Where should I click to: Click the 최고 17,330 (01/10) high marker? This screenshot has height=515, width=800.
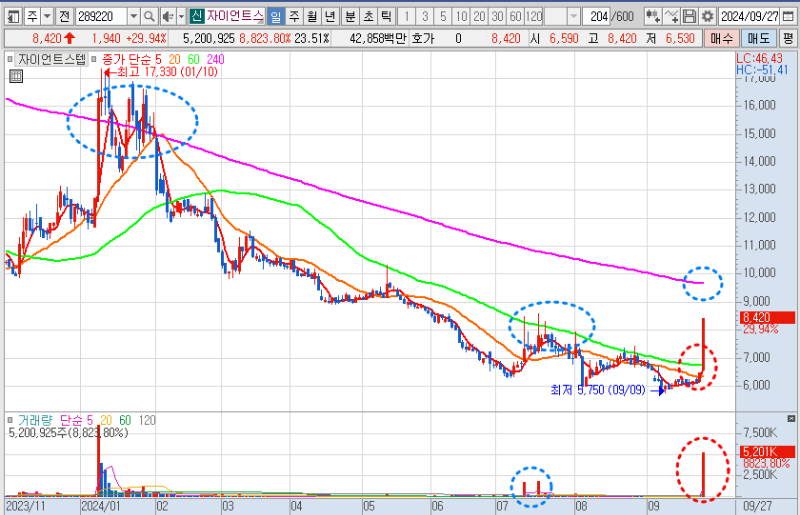pos(161,72)
